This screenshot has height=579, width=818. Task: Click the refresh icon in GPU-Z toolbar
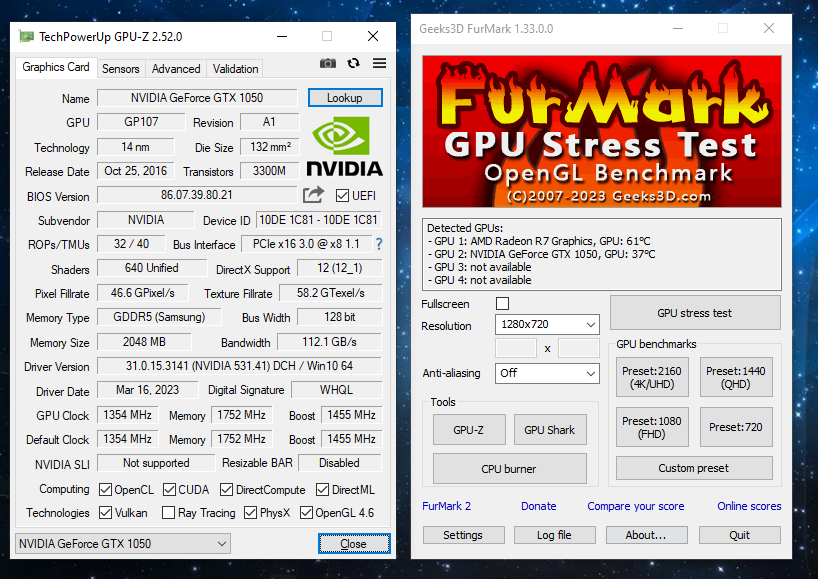point(352,63)
